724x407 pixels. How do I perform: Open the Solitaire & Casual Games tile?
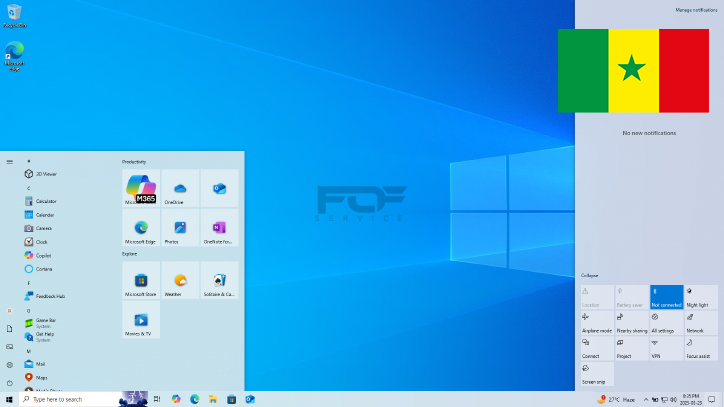click(x=219, y=280)
